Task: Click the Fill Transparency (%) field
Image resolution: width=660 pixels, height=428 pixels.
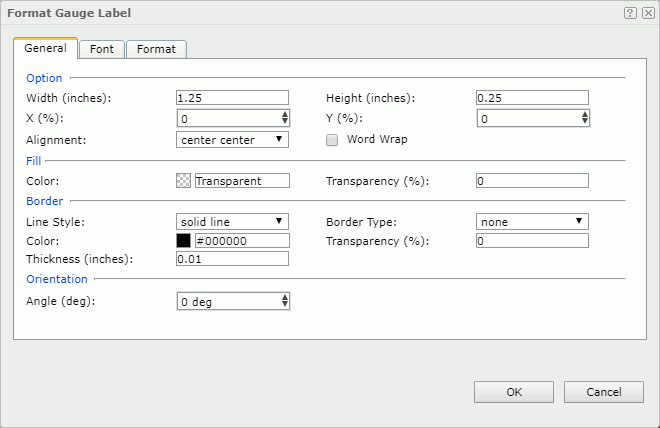Action: click(x=532, y=181)
